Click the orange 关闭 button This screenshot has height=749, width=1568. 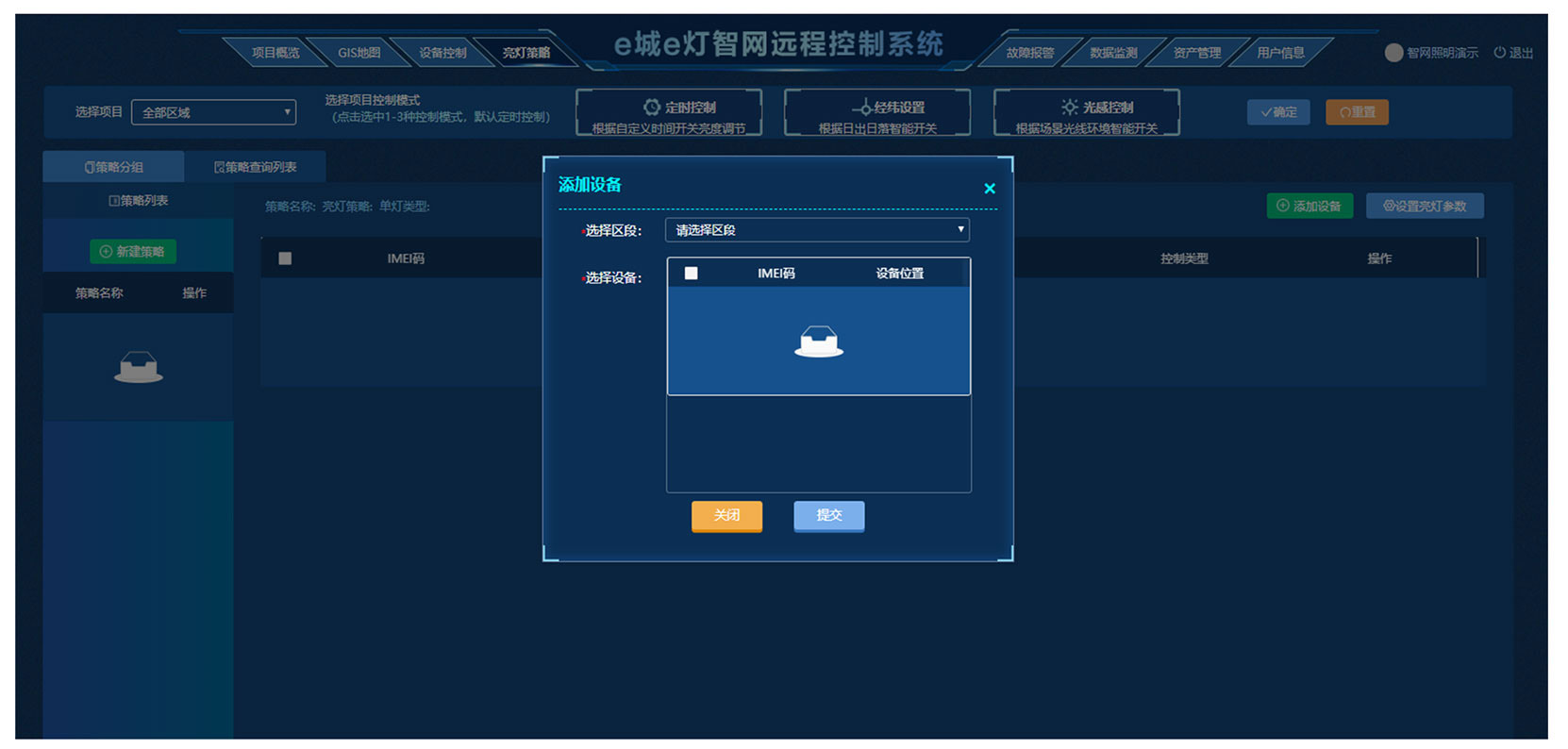point(726,516)
